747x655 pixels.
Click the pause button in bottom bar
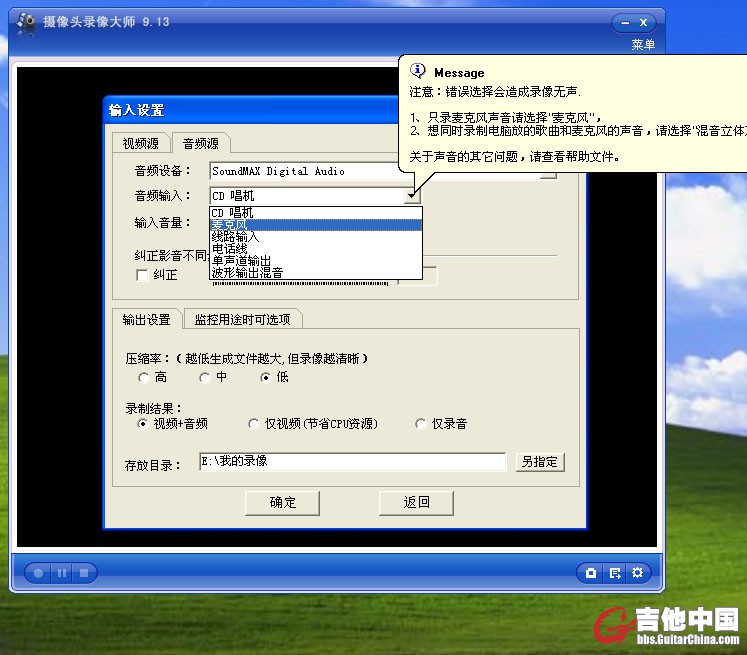[x=62, y=573]
